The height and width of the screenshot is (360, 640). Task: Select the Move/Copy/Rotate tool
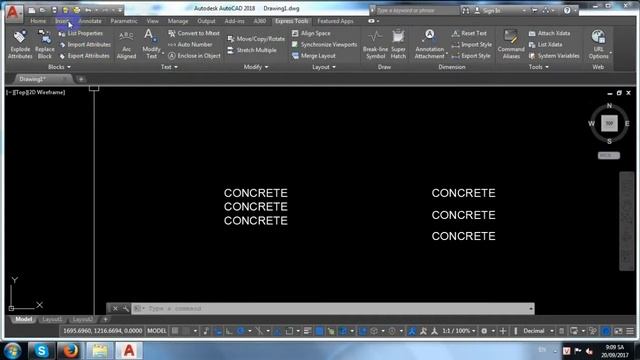[x=256, y=39]
